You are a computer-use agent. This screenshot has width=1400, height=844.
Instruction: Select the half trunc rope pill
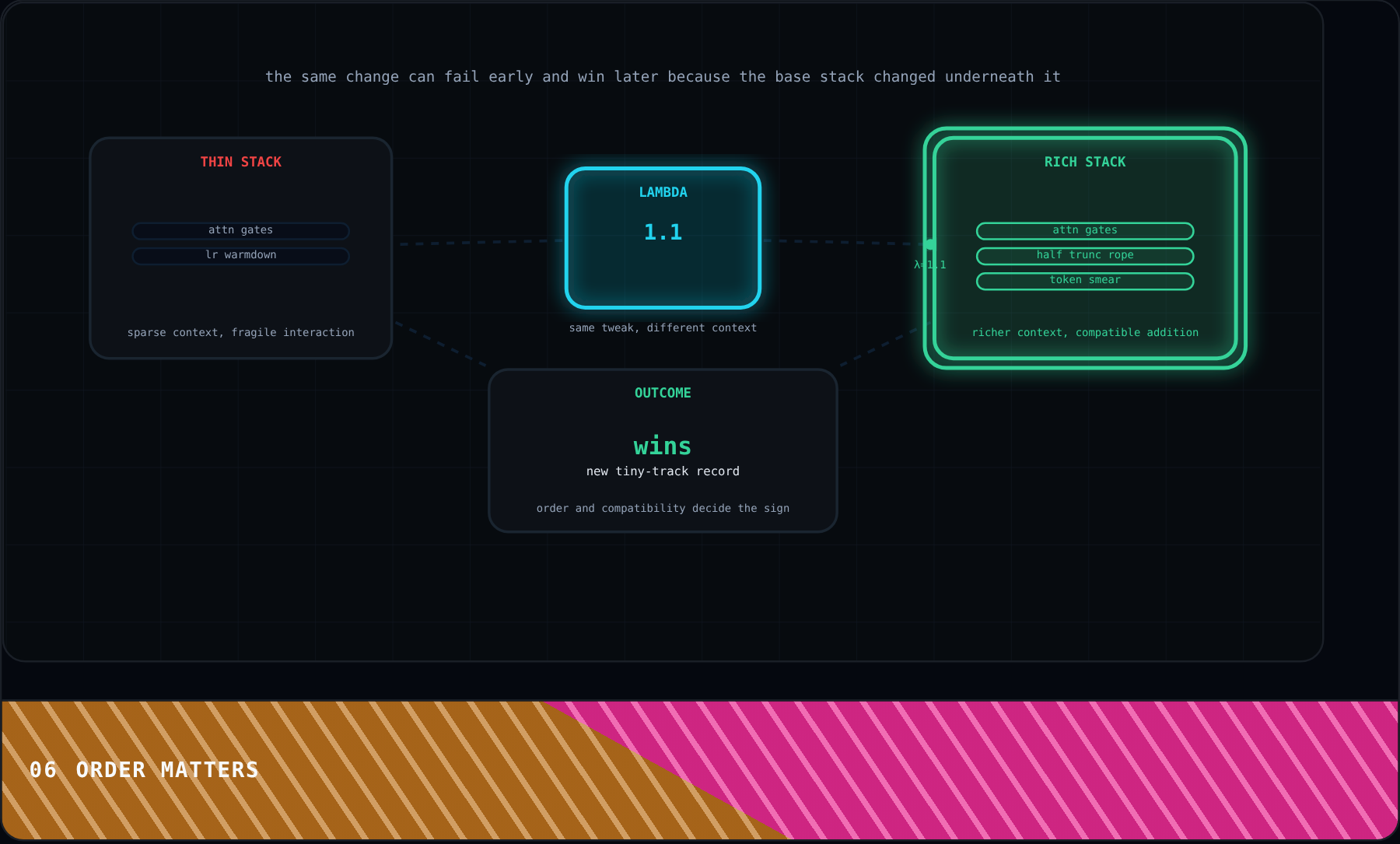pos(1085,256)
